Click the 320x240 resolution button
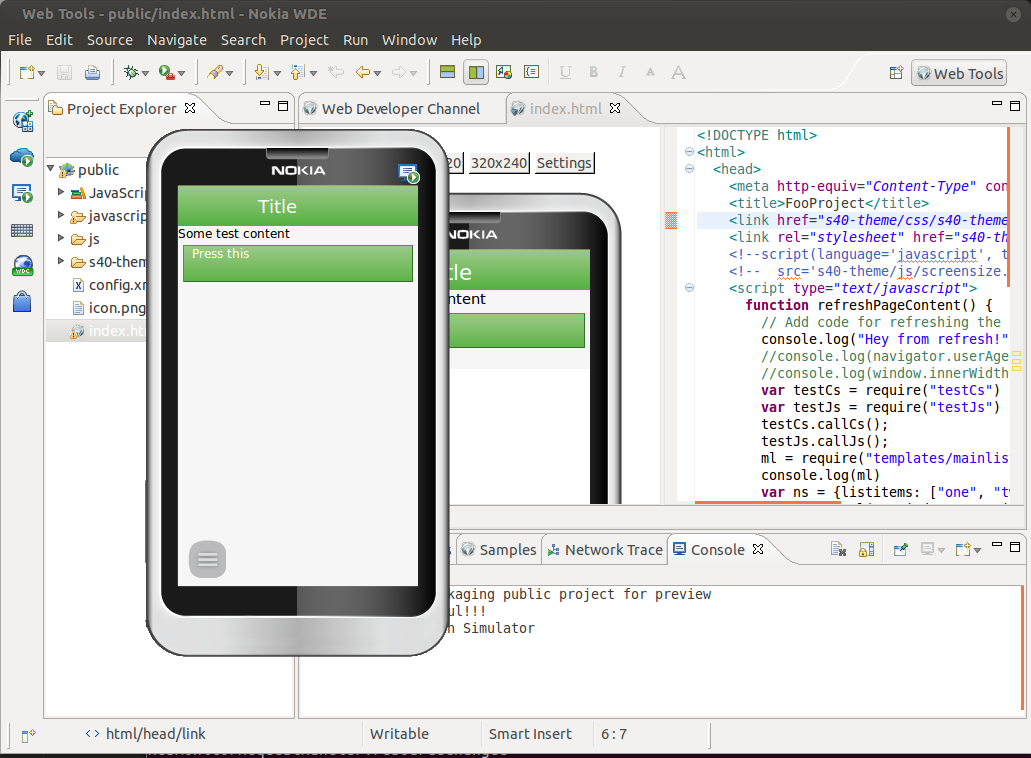Viewport: 1031px width, 758px height. click(499, 163)
